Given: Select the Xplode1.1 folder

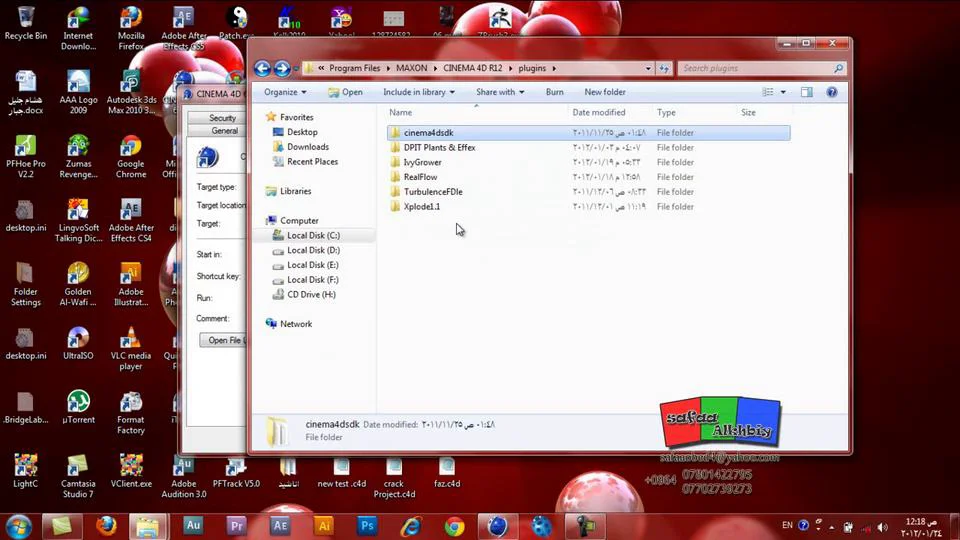Looking at the screenshot, I should click(x=588, y=206).
